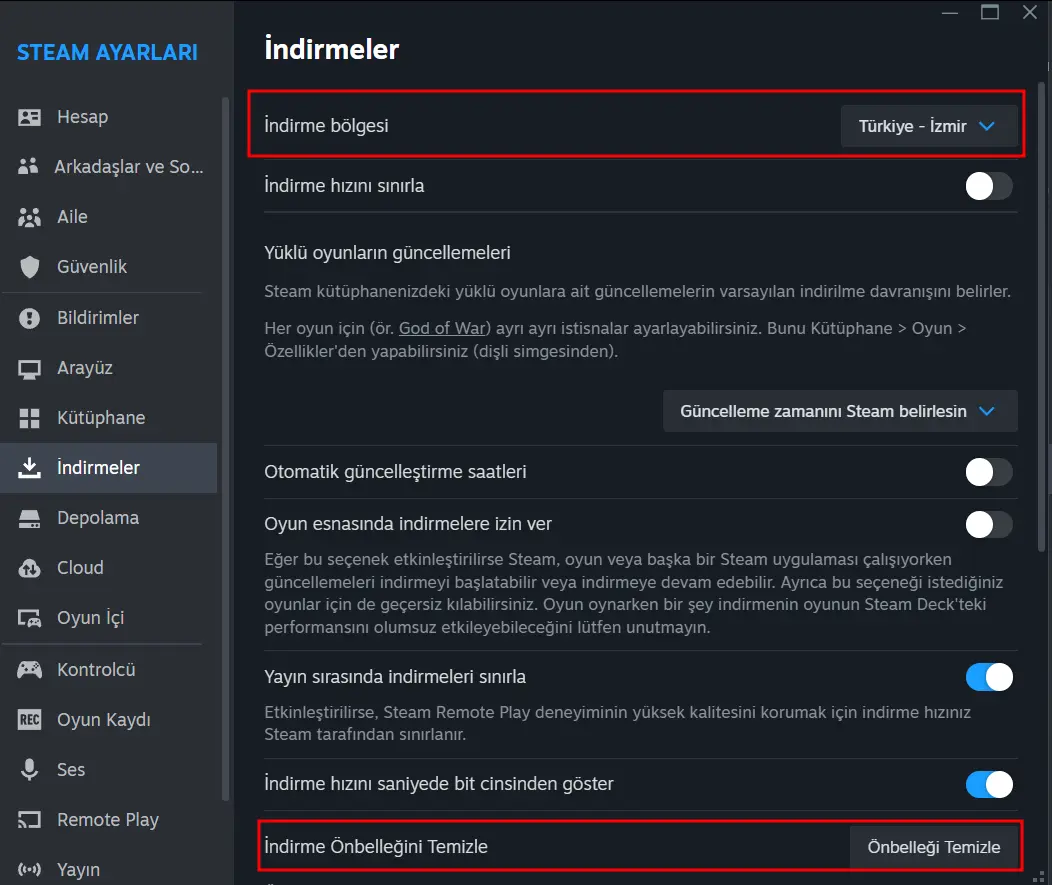Viewport: 1052px width, 885px height.
Task: Click the İndirme bölgesi label
Action: point(326,126)
